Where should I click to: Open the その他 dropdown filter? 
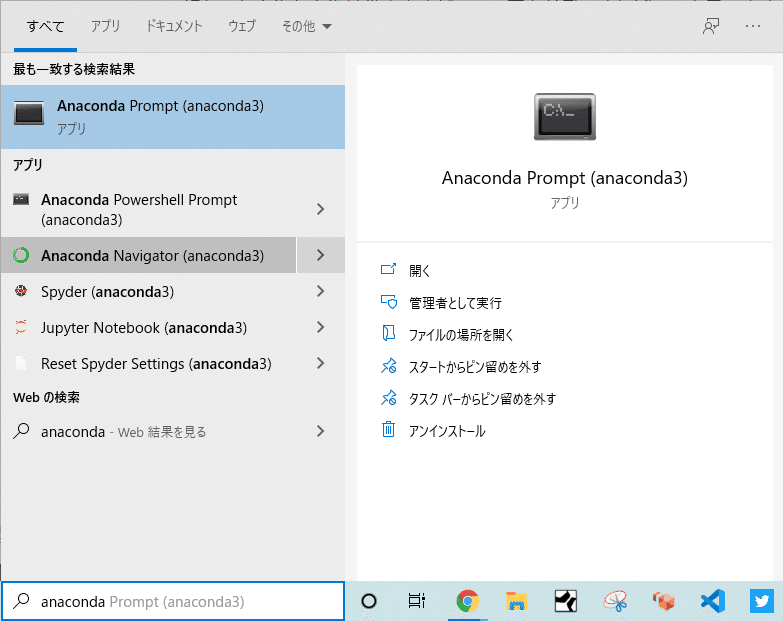(307, 26)
